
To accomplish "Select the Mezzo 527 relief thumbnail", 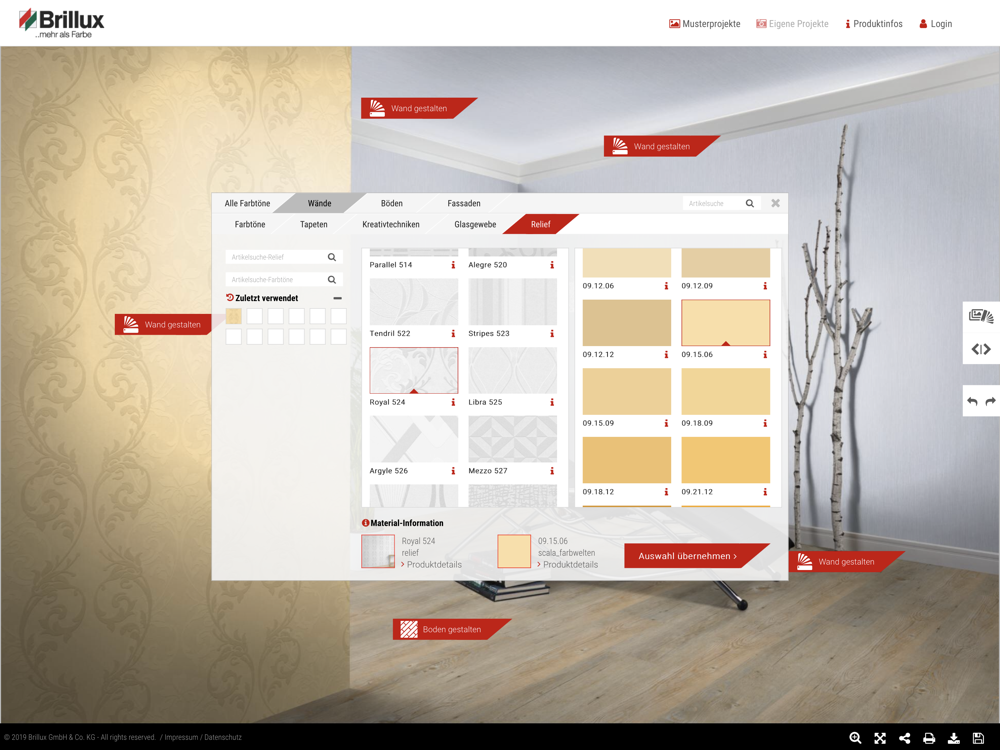I will (x=513, y=439).
